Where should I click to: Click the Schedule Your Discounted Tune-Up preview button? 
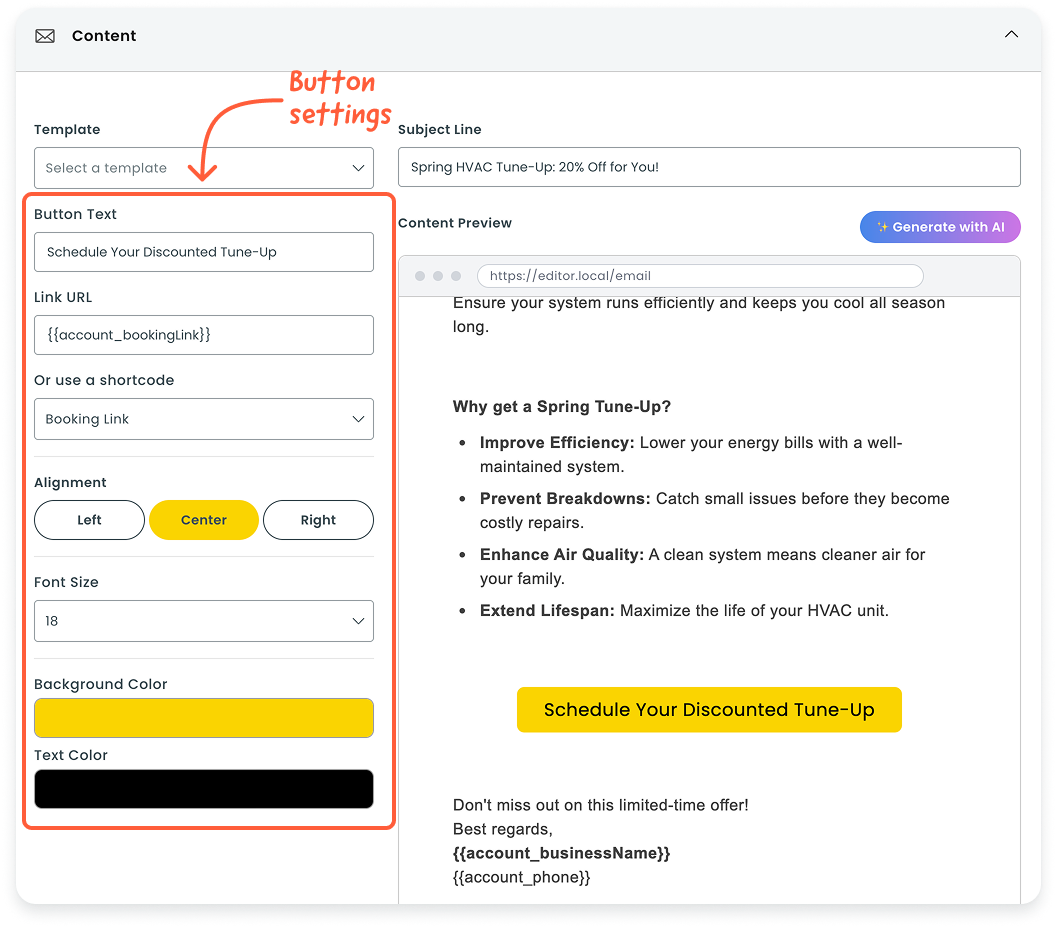click(x=709, y=710)
